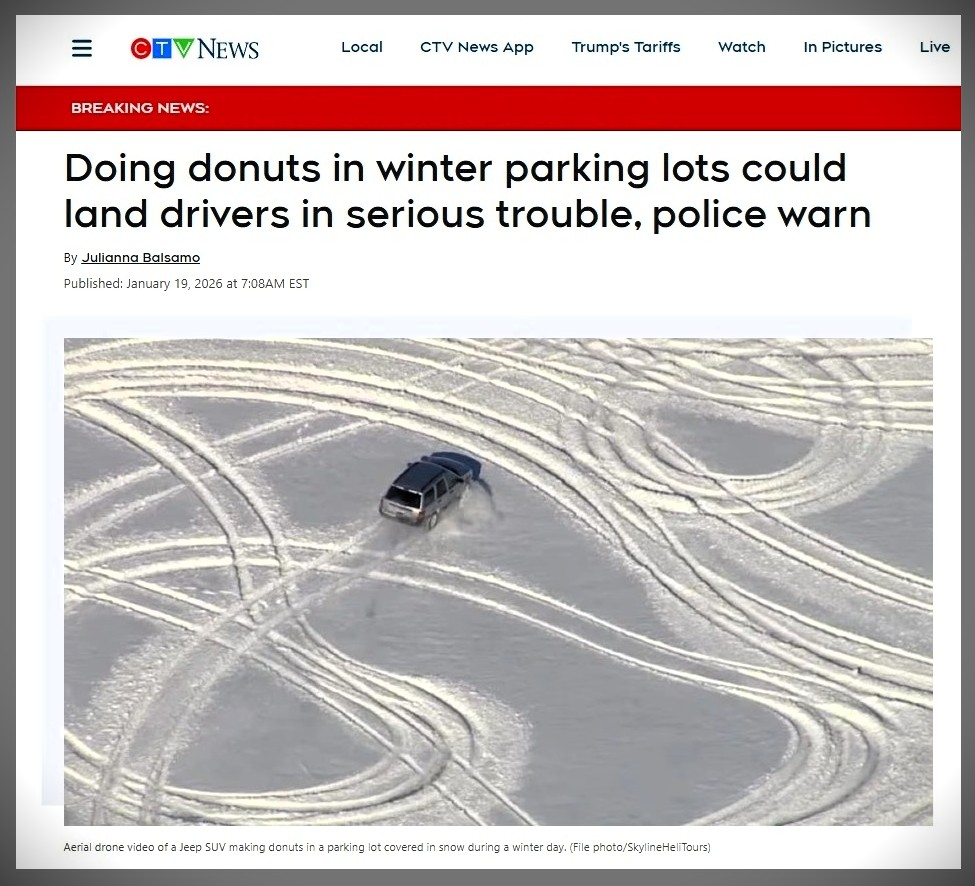
Task: Open the aerial snowy parking lot photo
Action: pyautogui.click(x=498, y=581)
